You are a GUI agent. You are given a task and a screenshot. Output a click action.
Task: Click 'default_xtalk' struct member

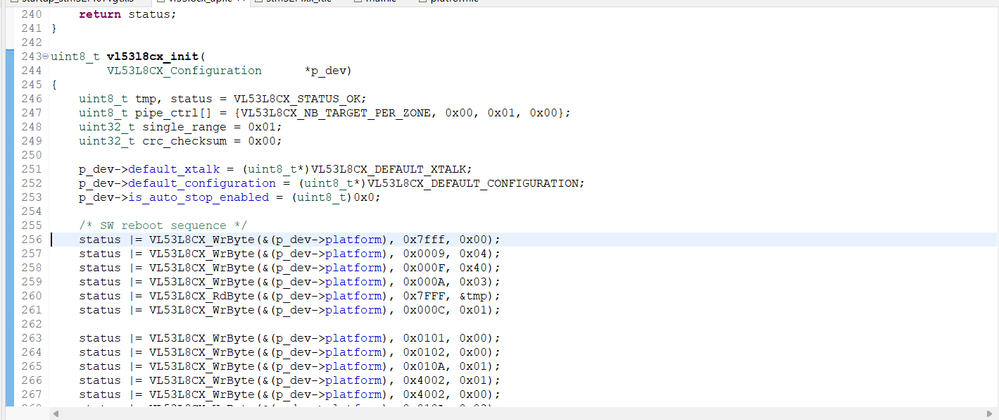[174, 170]
